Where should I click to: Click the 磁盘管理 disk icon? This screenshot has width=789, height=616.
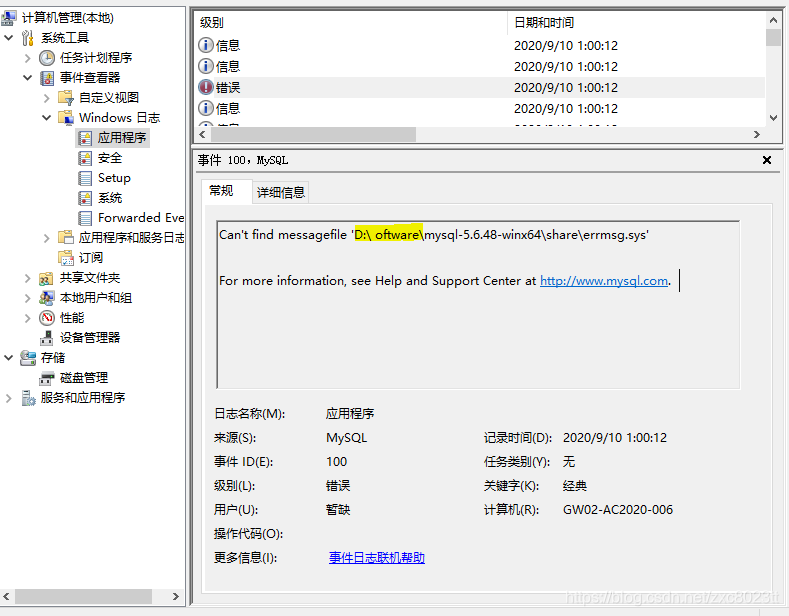[47, 378]
